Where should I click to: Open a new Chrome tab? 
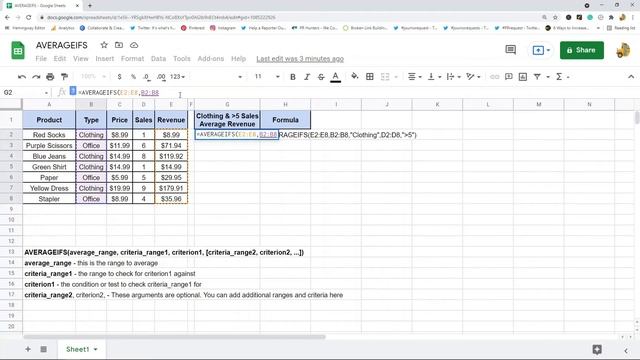pyautogui.click(x=90, y=5)
